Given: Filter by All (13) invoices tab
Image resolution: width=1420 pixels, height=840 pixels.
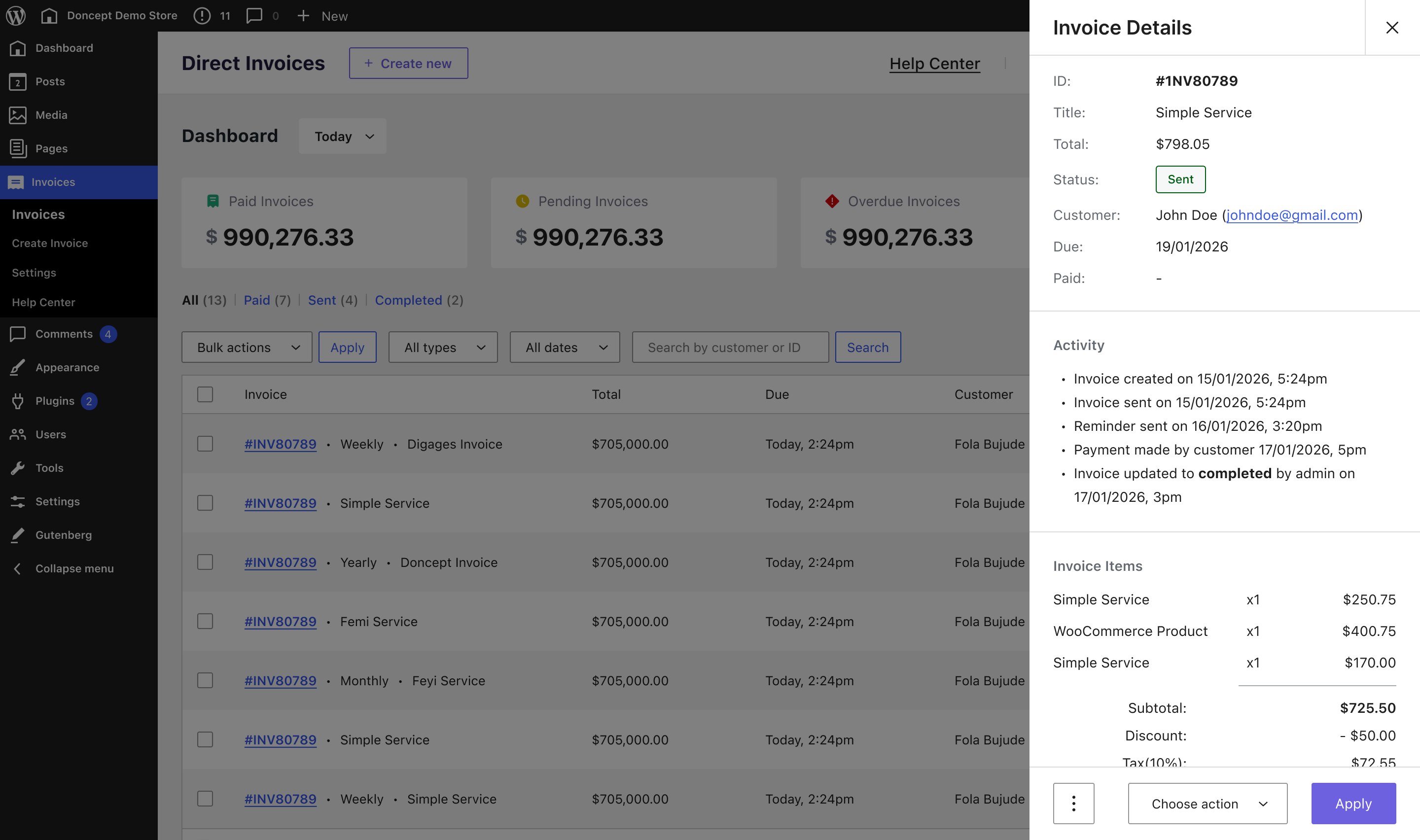Looking at the screenshot, I should tap(204, 300).
